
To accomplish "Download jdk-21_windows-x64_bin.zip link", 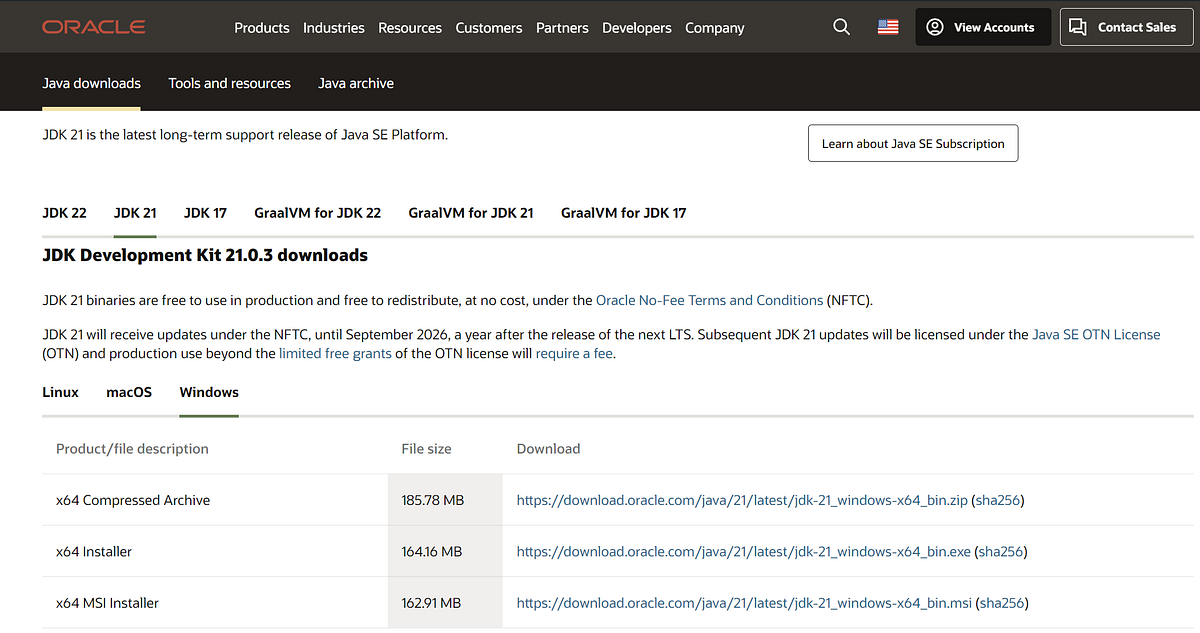I will (x=742, y=500).
